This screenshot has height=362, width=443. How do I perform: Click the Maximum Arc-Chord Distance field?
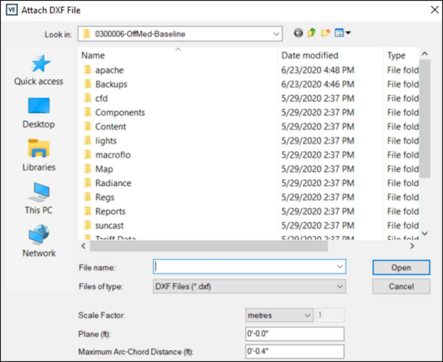tap(295, 351)
